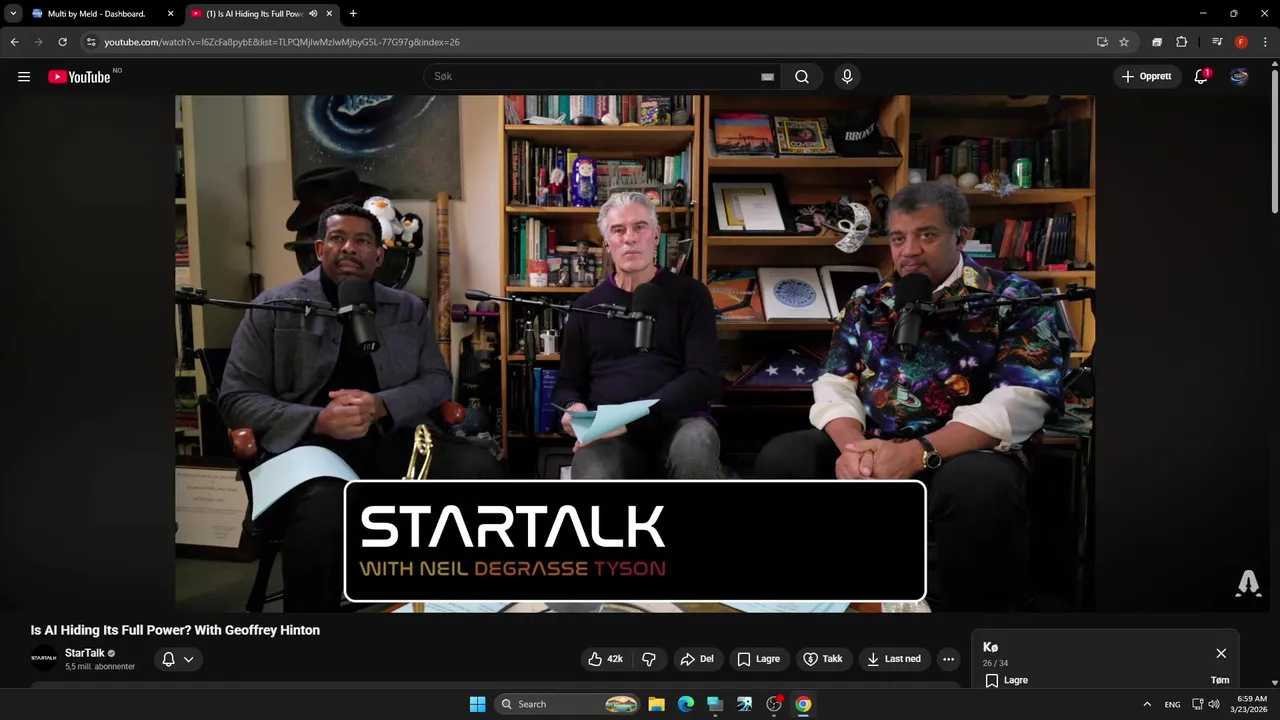Viewport: 1280px width, 720px height.
Task: Clear the queue with Tøm
Action: click(x=1220, y=680)
